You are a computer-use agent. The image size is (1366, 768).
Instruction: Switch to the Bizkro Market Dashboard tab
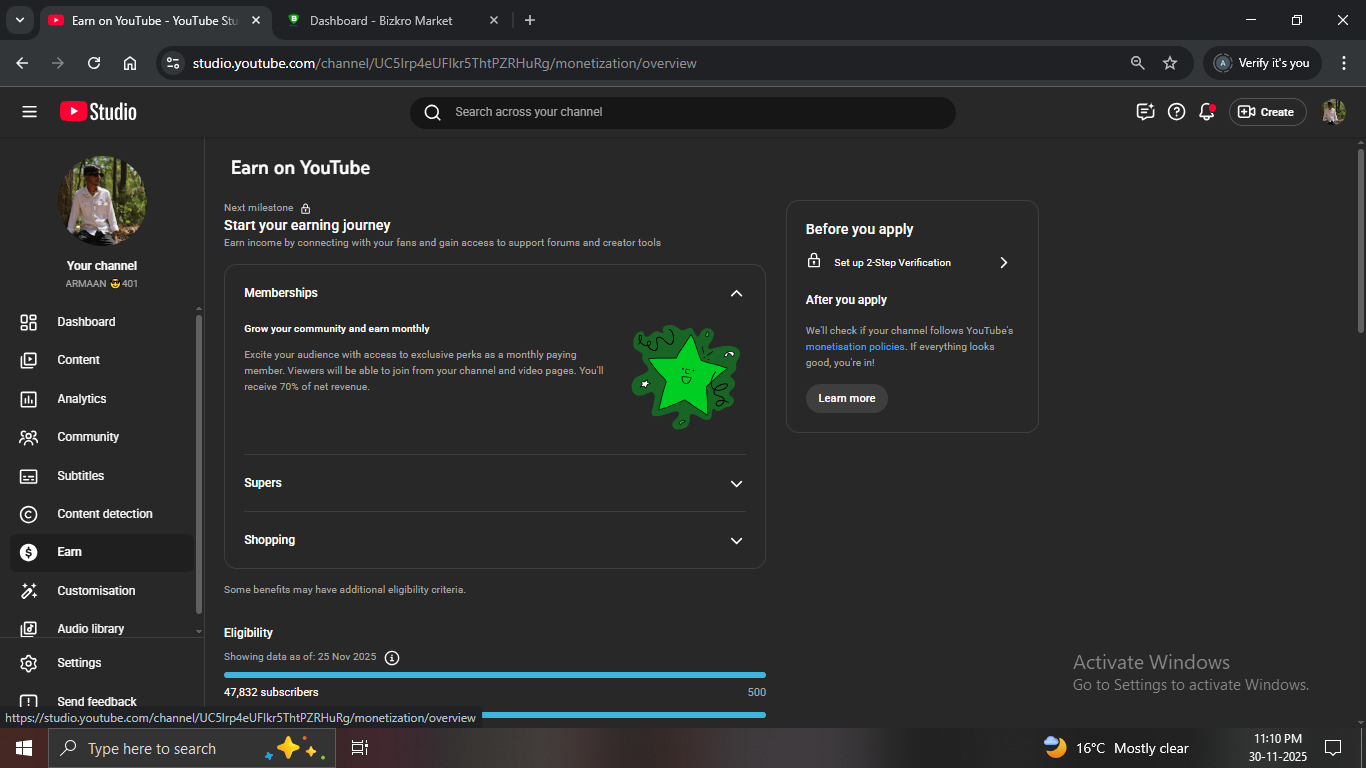[380, 20]
